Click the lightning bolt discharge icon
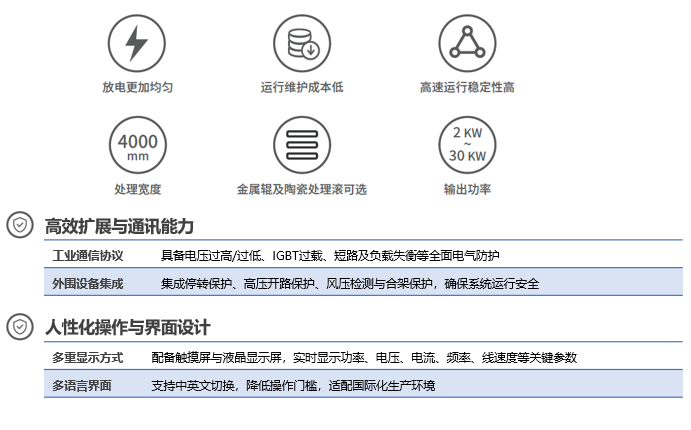 [x=138, y=43]
